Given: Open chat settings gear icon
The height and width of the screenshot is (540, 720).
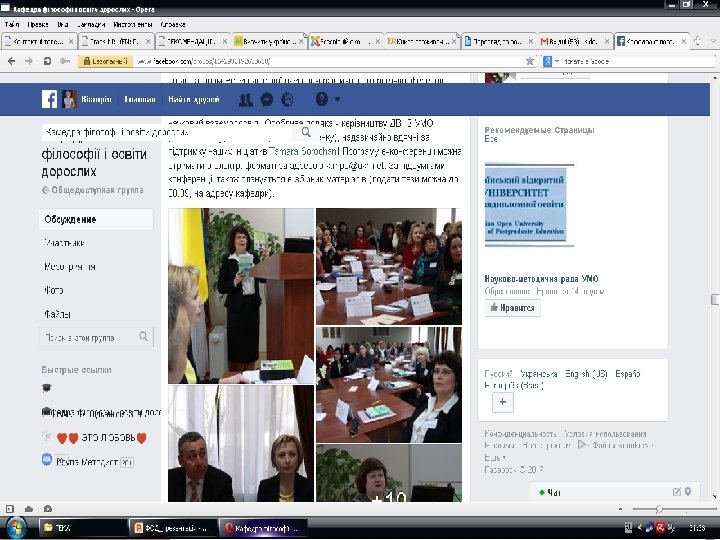Looking at the screenshot, I should tap(688, 491).
